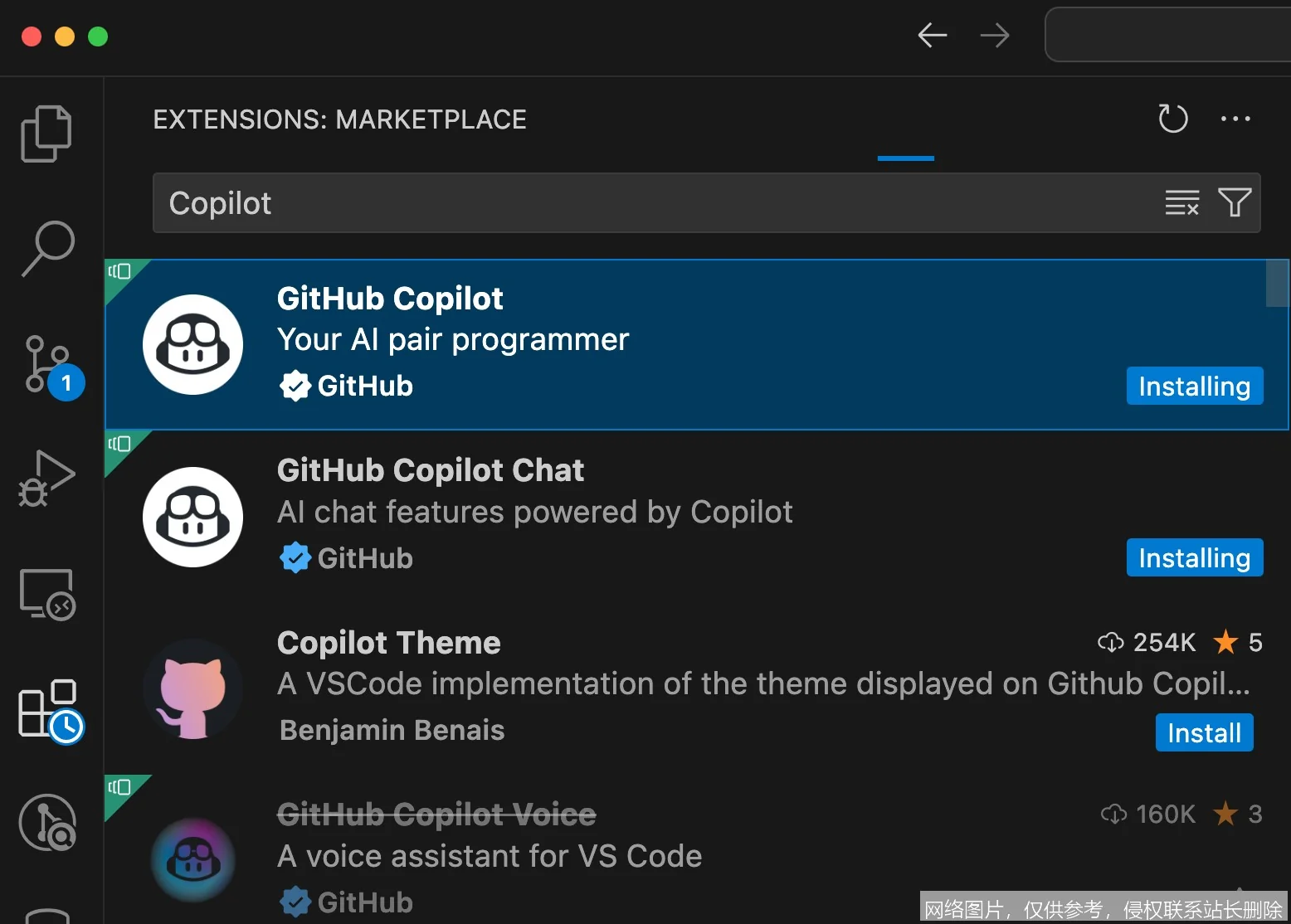The width and height of the screenshot is (1291, 924).
Task: Open the Remote Explorer icon
Action: coord(46,593)
